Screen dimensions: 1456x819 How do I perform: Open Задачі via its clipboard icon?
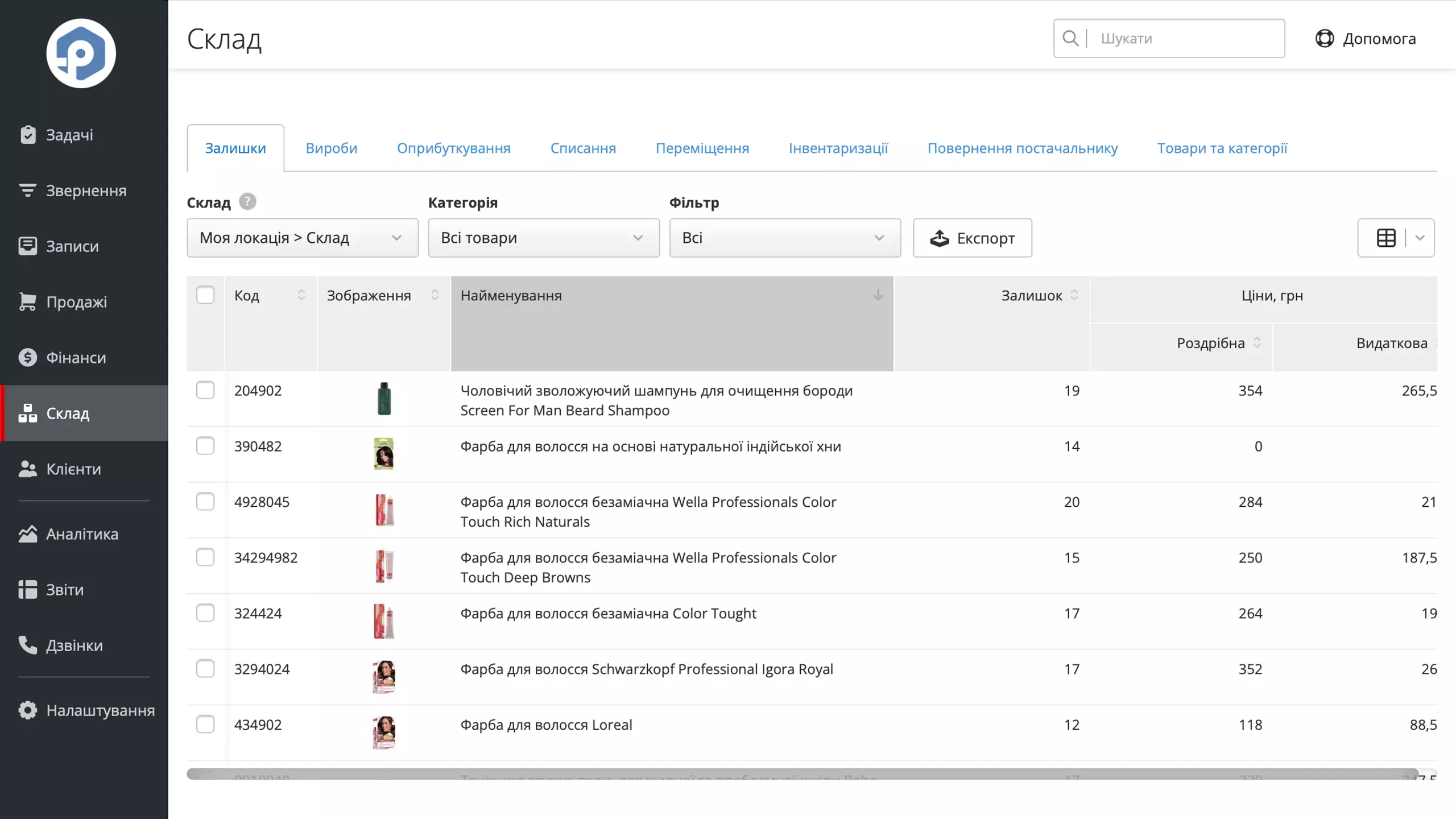pos(27,135)
